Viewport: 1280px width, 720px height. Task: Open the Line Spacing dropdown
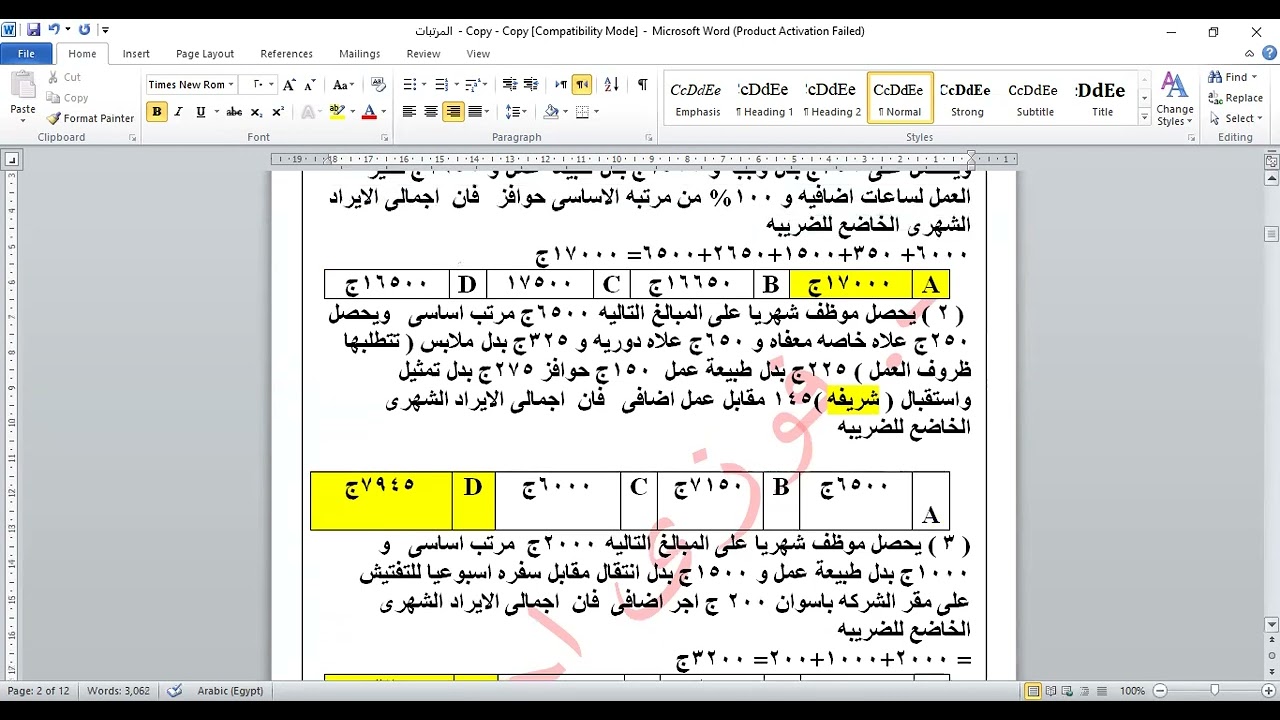pyautogui.click(x=516, y=112)
